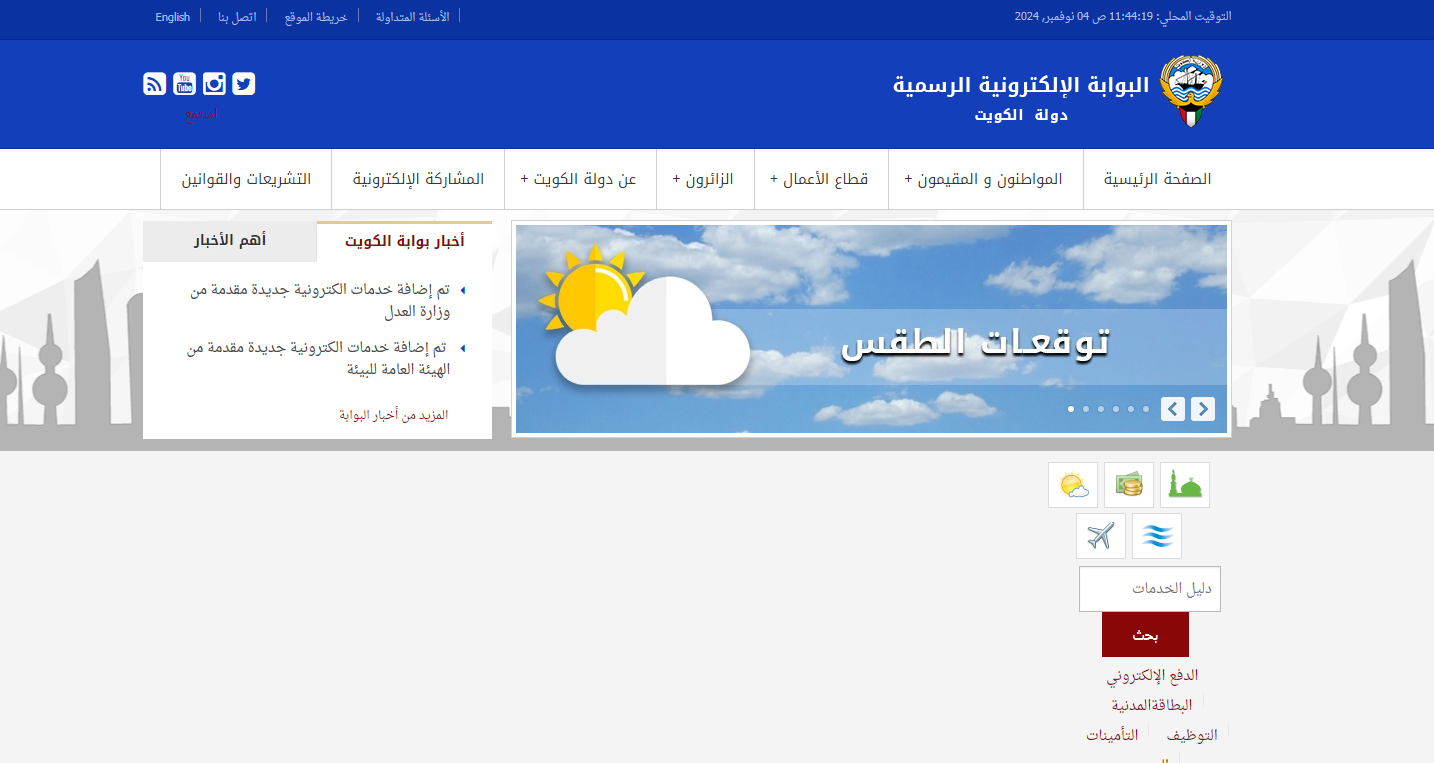
Task: Switch the site language to English
Action: pos(172,17)
